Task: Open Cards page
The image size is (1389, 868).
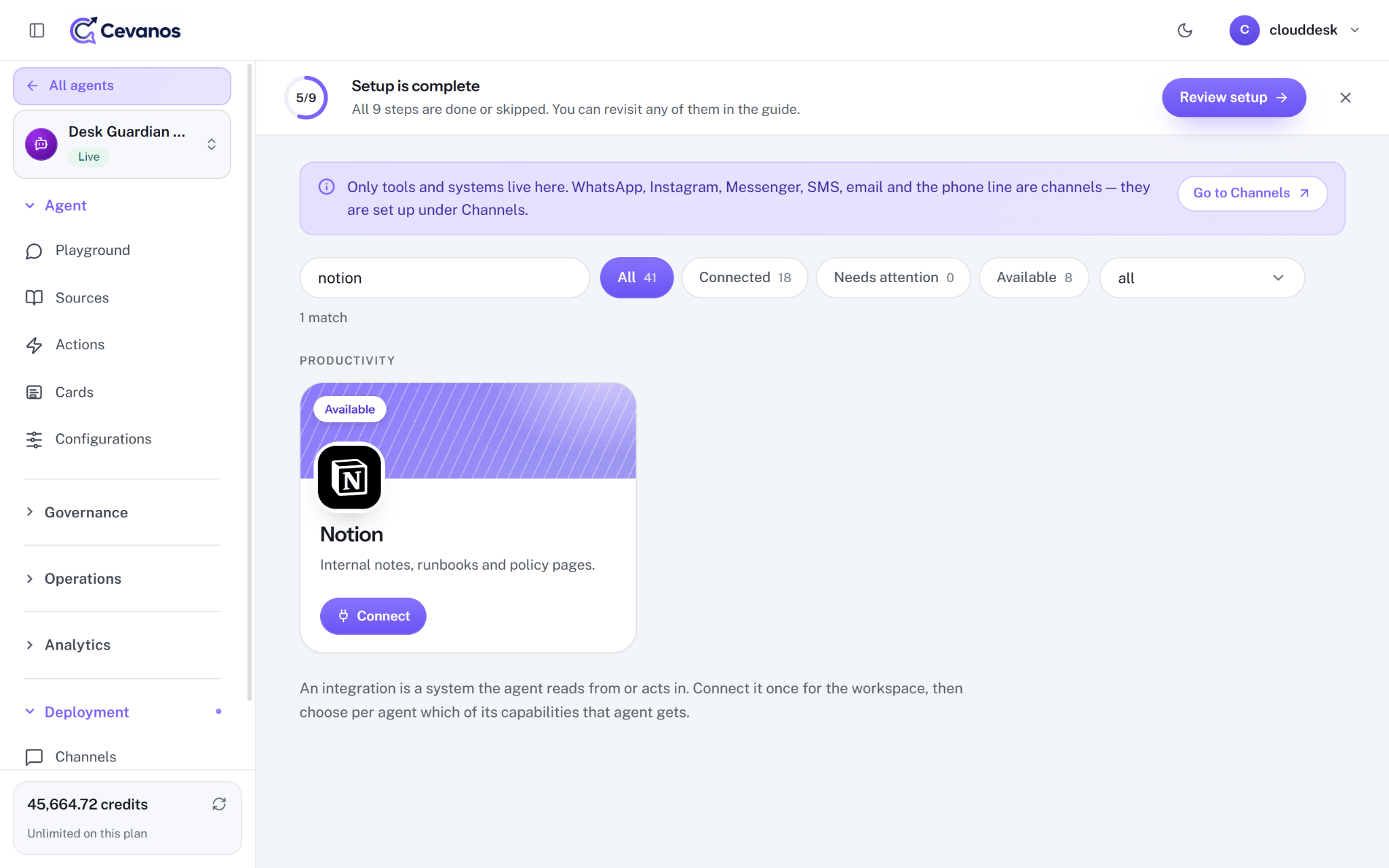Action: [x=75, y=392]
